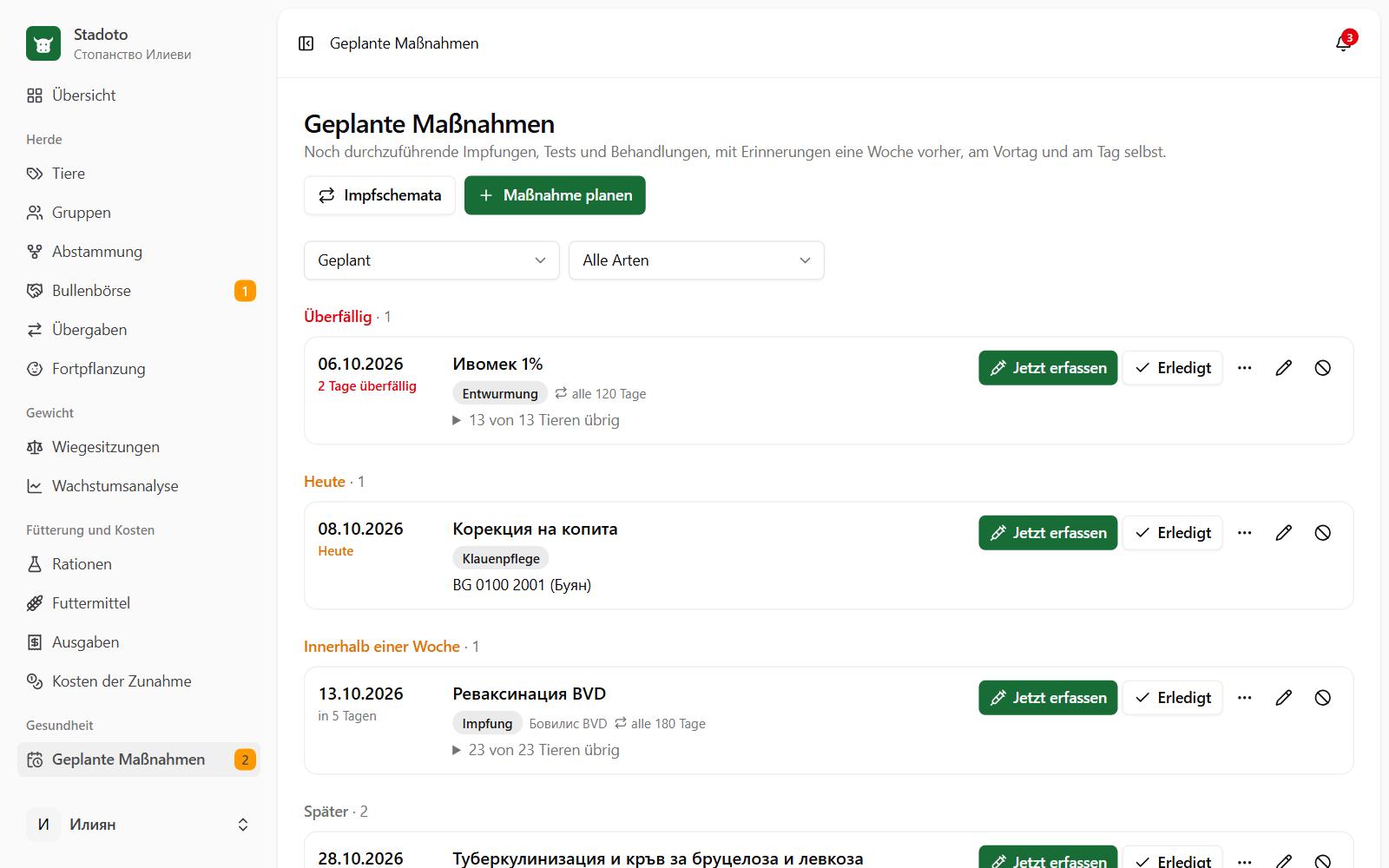Open more options for Реваксинация BVD
Image resolution: width=1389 pixels, height=868 pixels.
click(1244, 698)
